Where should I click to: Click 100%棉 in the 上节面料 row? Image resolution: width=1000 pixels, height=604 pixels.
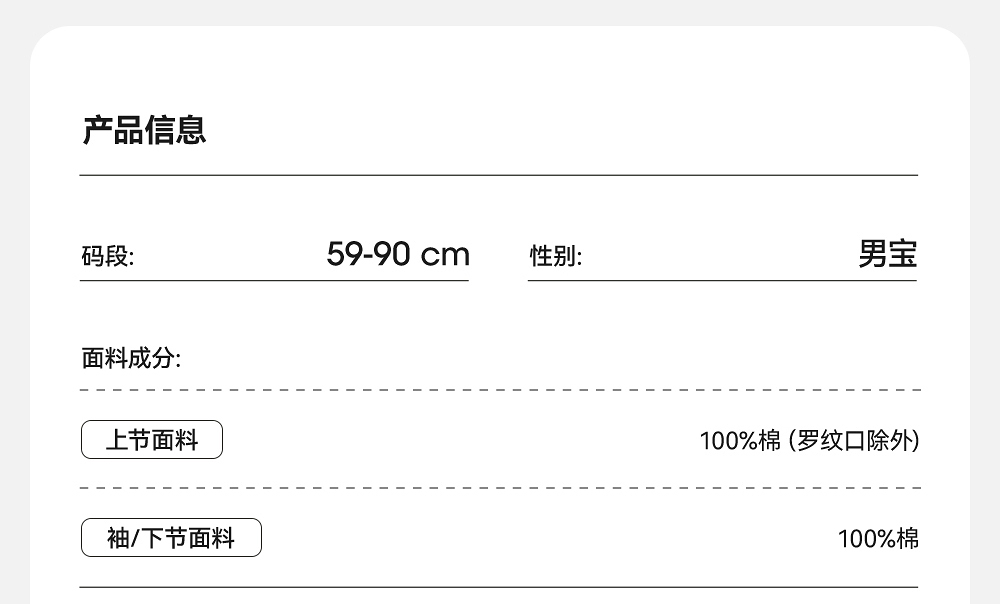tap(740, 440)
